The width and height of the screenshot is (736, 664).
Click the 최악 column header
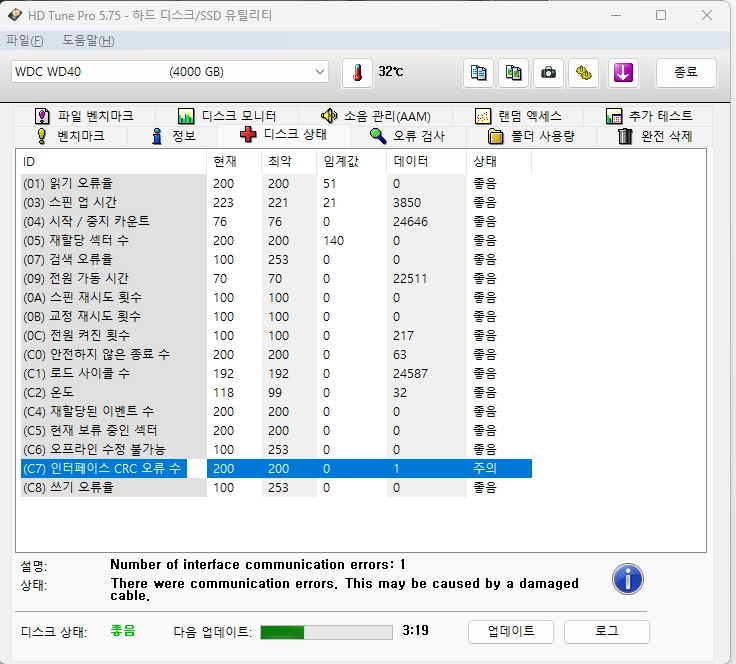pyautogui.click(x=289, y=162)
